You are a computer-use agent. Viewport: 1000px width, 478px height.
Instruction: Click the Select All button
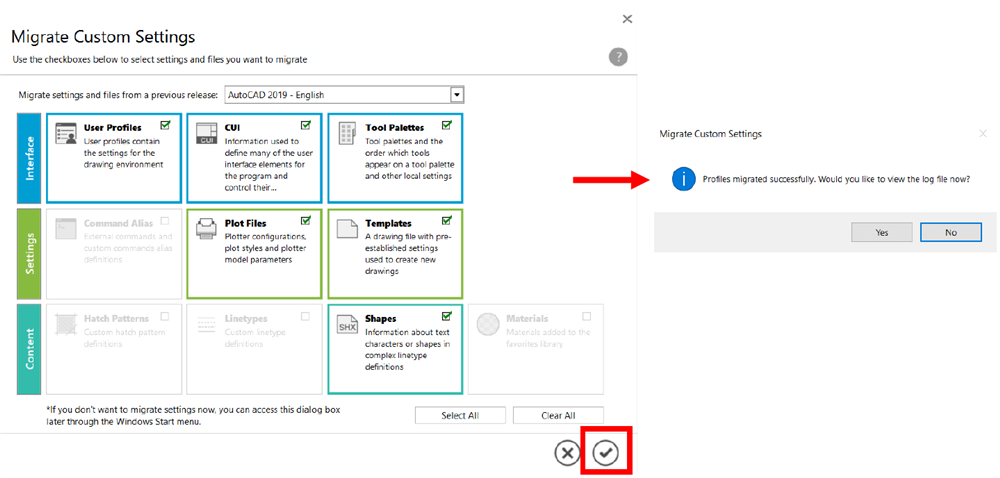[x=460, y=416]
